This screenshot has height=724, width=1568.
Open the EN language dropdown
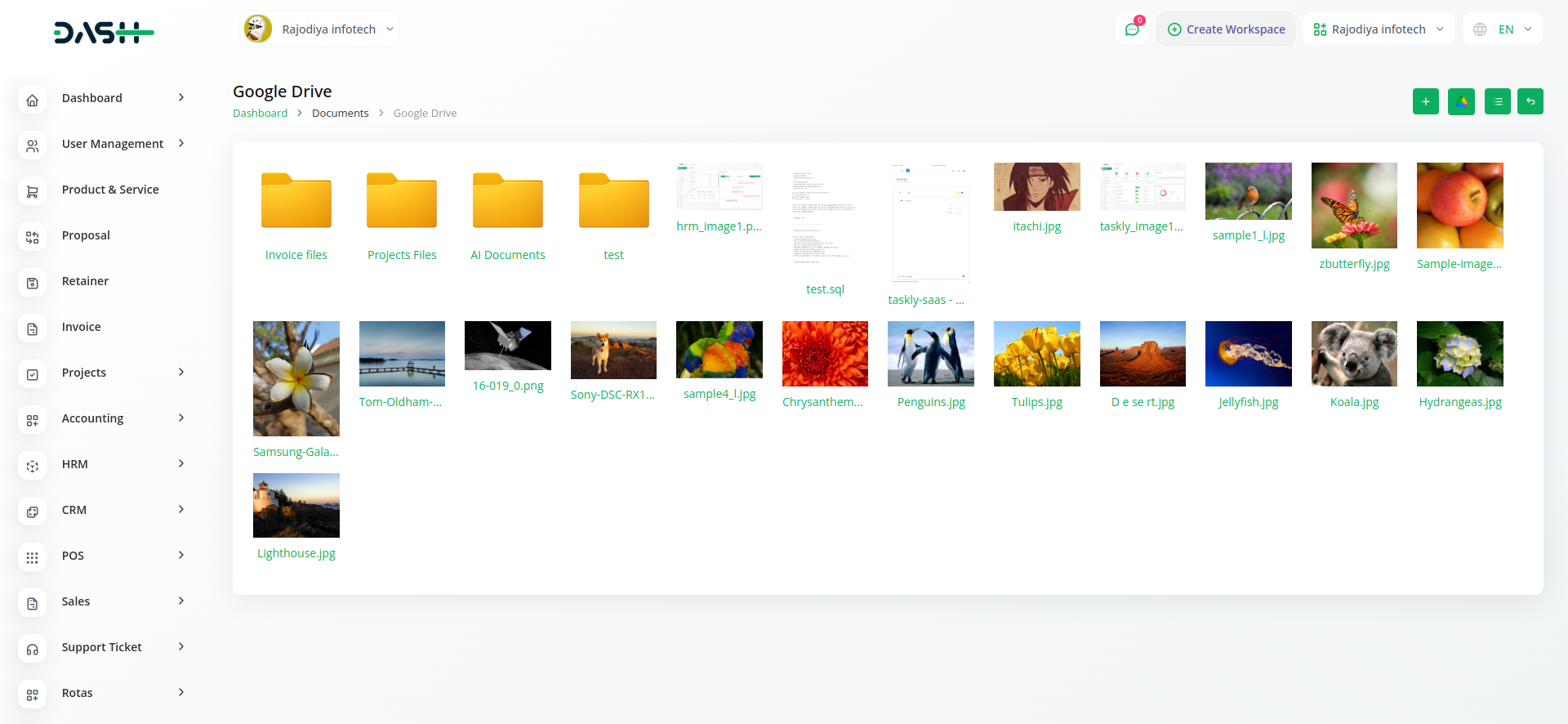[1503, 29]
